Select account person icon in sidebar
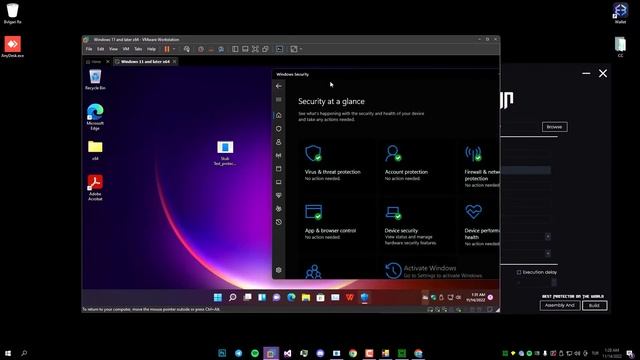This screenshot has width=640, height=360. pos(279,142)
